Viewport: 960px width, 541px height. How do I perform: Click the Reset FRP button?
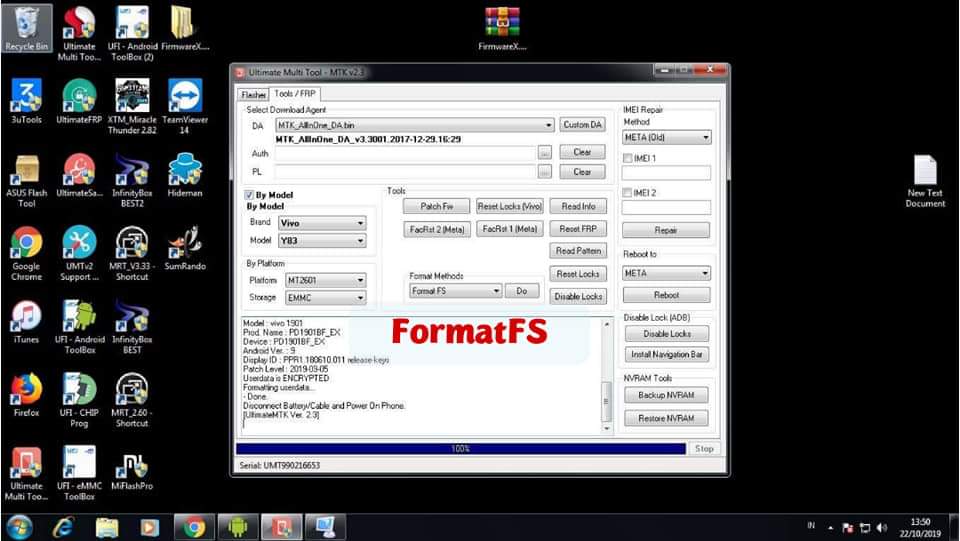pyautogui.click(x=578, y=228)
